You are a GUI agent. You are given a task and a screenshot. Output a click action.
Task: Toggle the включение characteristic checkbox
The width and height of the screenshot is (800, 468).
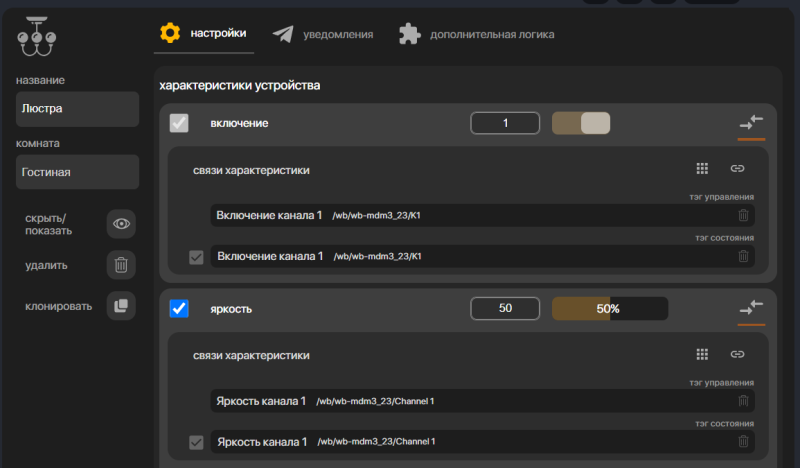[179, 123]
